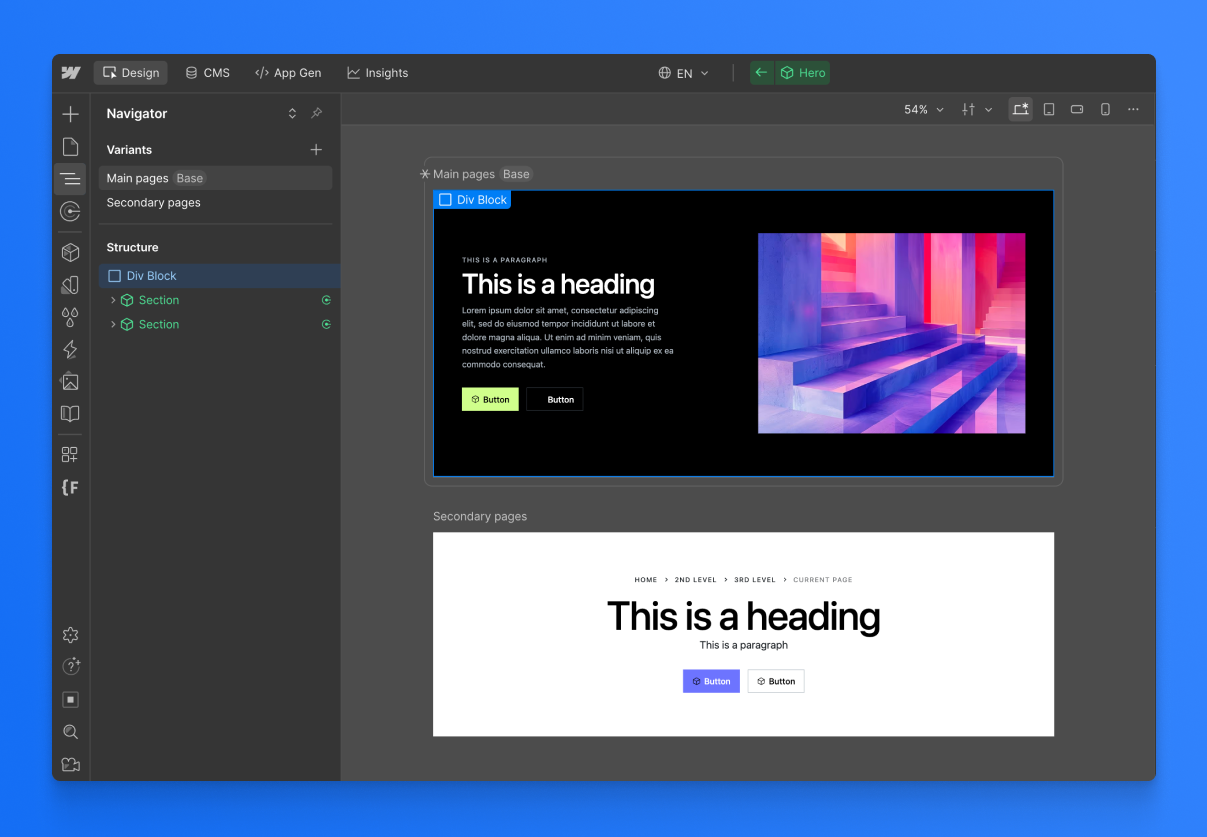
Task: Select the Secondary pages variant
Action: [154, 202]
